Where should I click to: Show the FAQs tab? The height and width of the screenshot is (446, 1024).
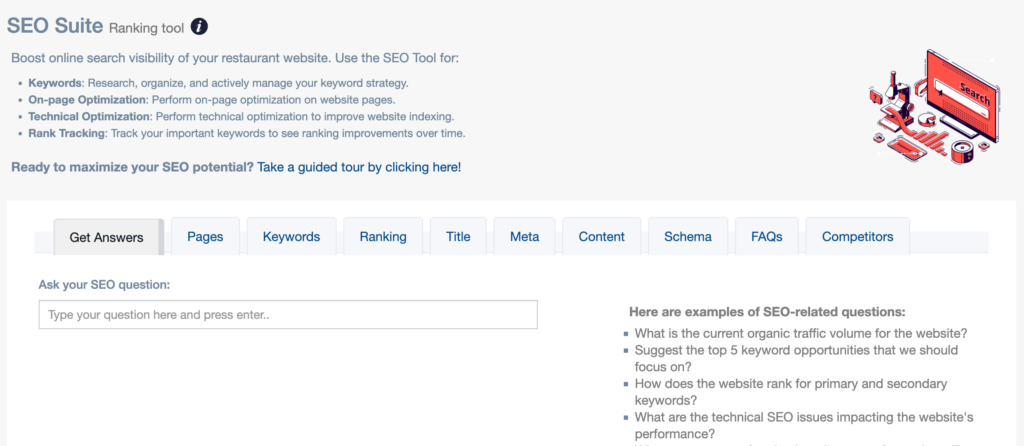(x=766, y=237)
